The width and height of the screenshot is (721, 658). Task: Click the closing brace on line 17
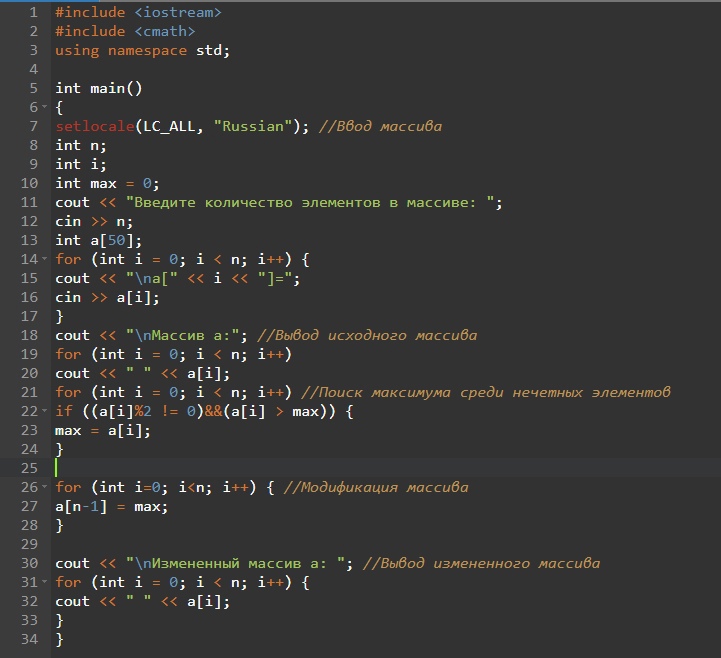[59, 317]
